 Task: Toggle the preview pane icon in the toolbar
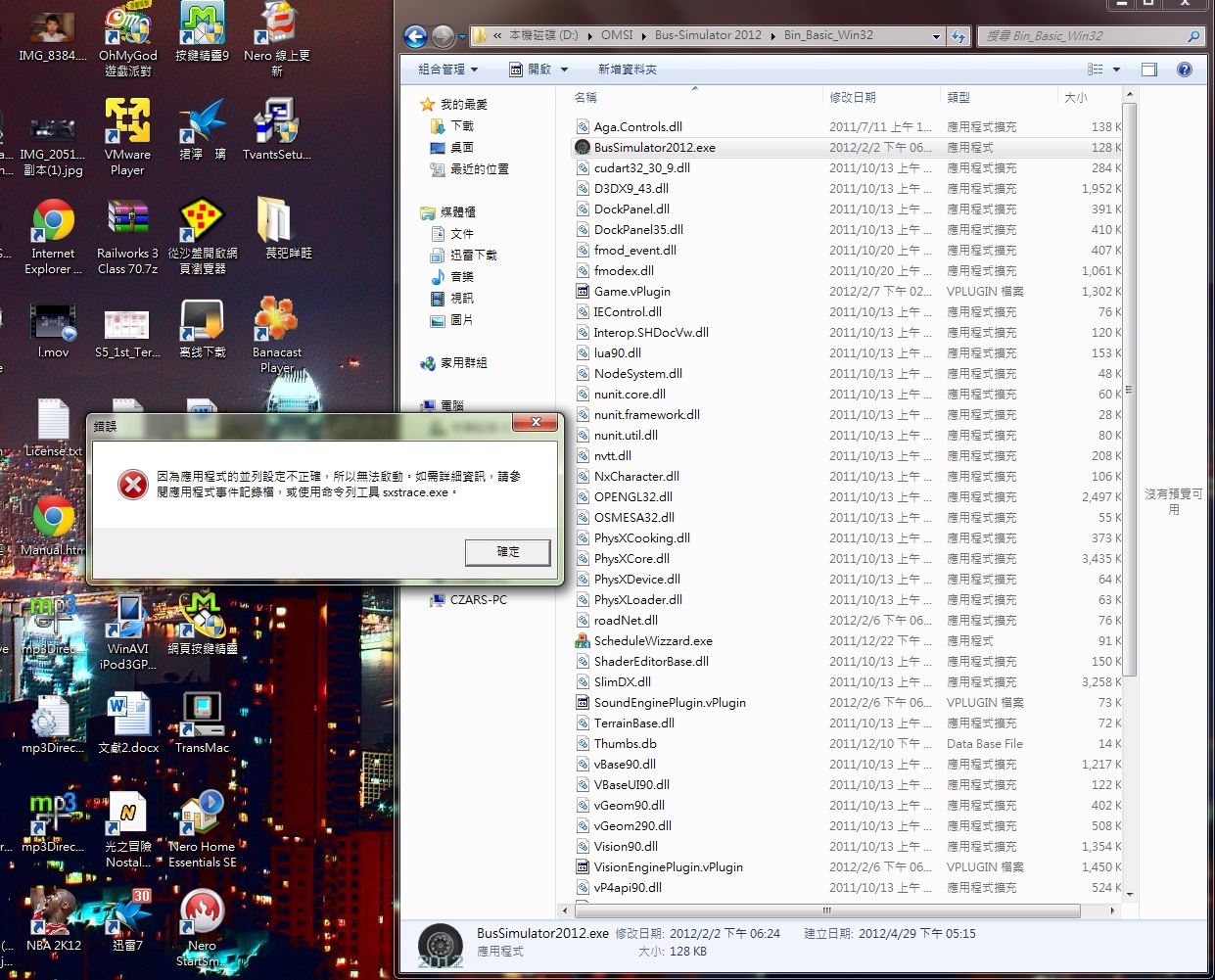(1148, 70)
